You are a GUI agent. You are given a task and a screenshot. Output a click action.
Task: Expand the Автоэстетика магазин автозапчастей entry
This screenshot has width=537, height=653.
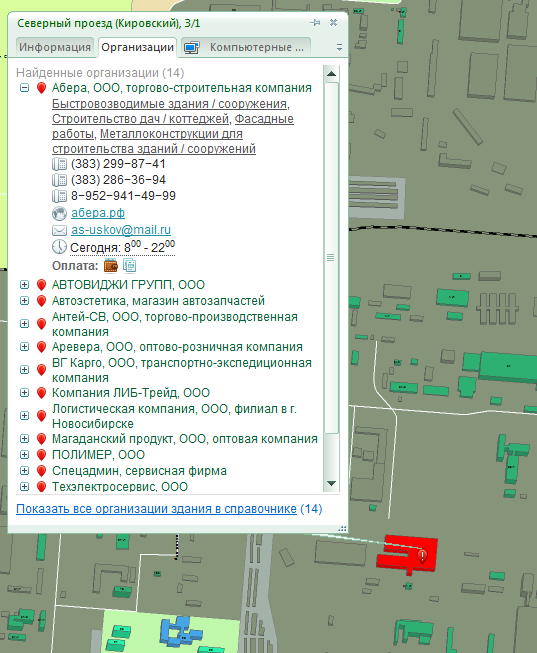click(x=25, y=300)
